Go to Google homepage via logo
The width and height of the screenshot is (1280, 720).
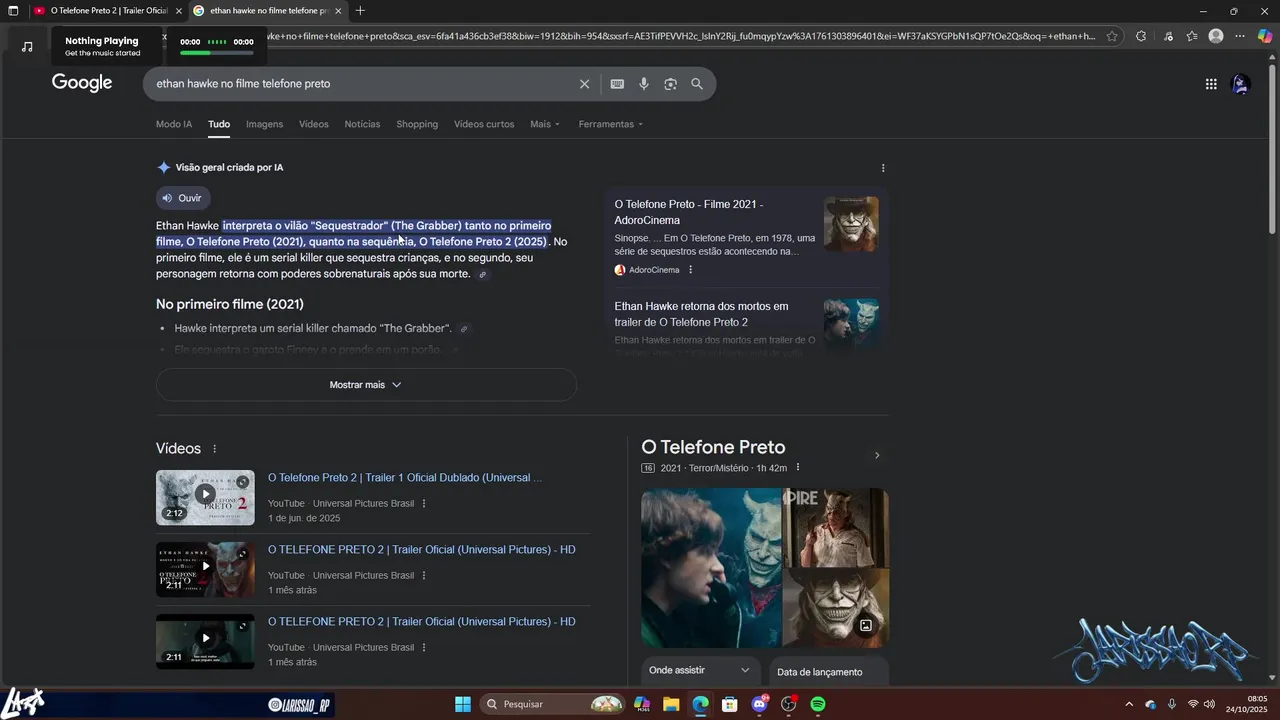pos(82,83)
